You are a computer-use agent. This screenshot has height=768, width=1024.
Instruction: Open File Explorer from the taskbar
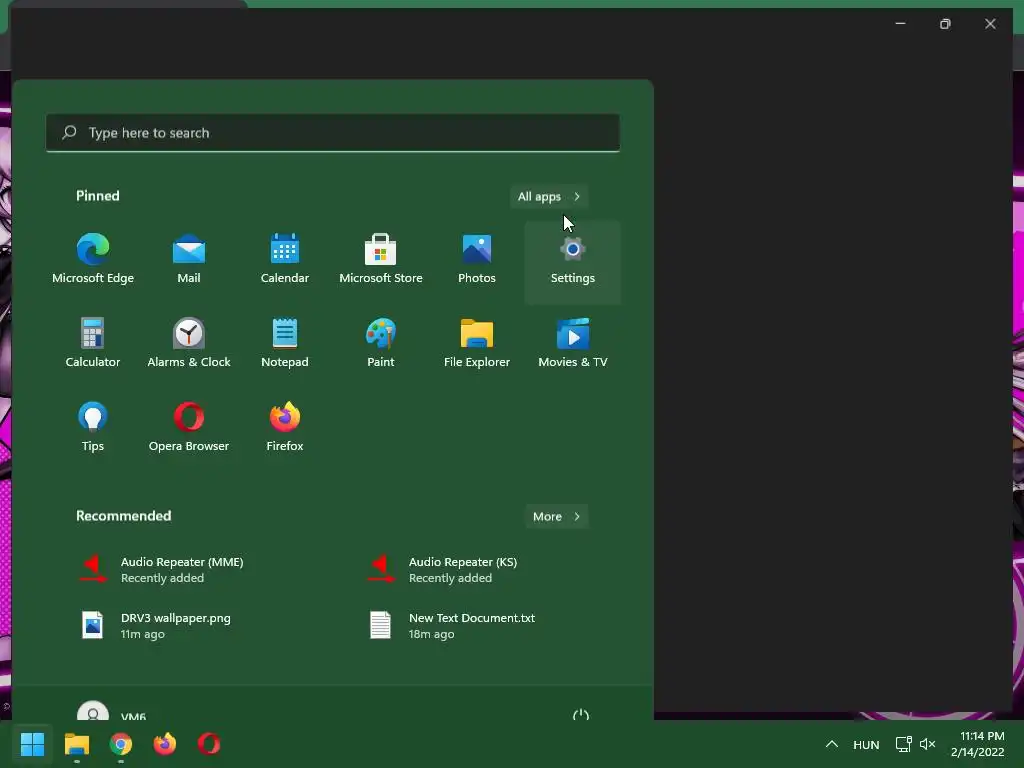pyautogui.click(x=76, y=744)
